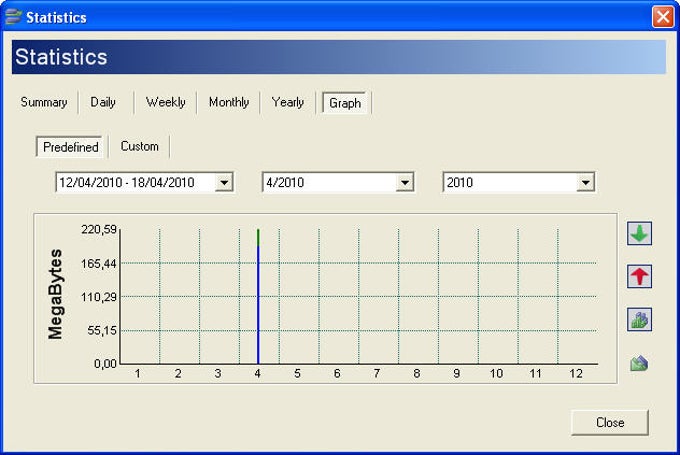
Task: Switch to the Yearly tab
Action: [x=288, y=102]
